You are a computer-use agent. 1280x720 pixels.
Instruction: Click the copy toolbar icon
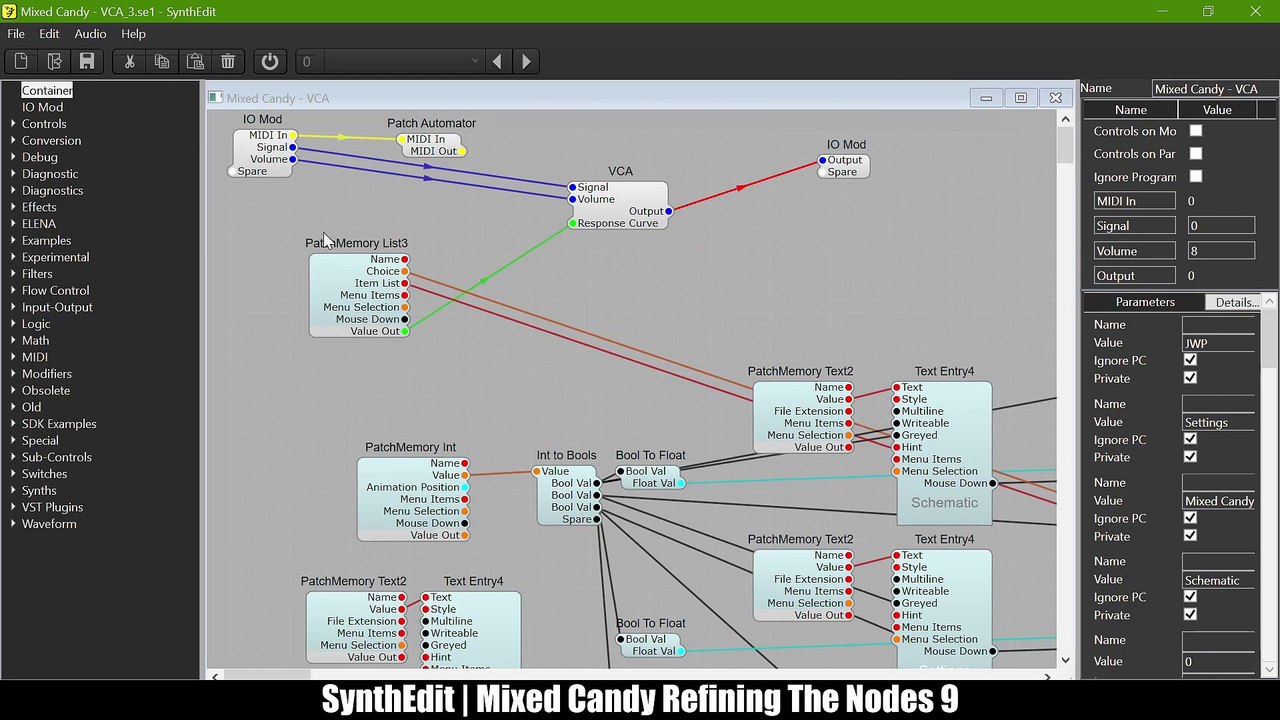pos(162,61)
